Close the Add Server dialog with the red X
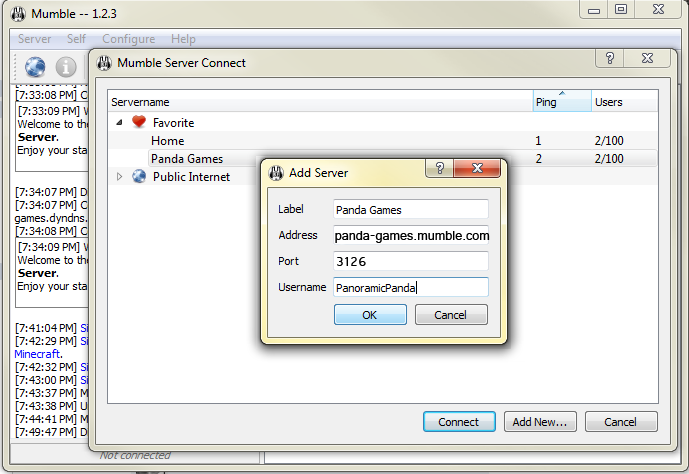The image size is (689, 474). tap(477, 168)
